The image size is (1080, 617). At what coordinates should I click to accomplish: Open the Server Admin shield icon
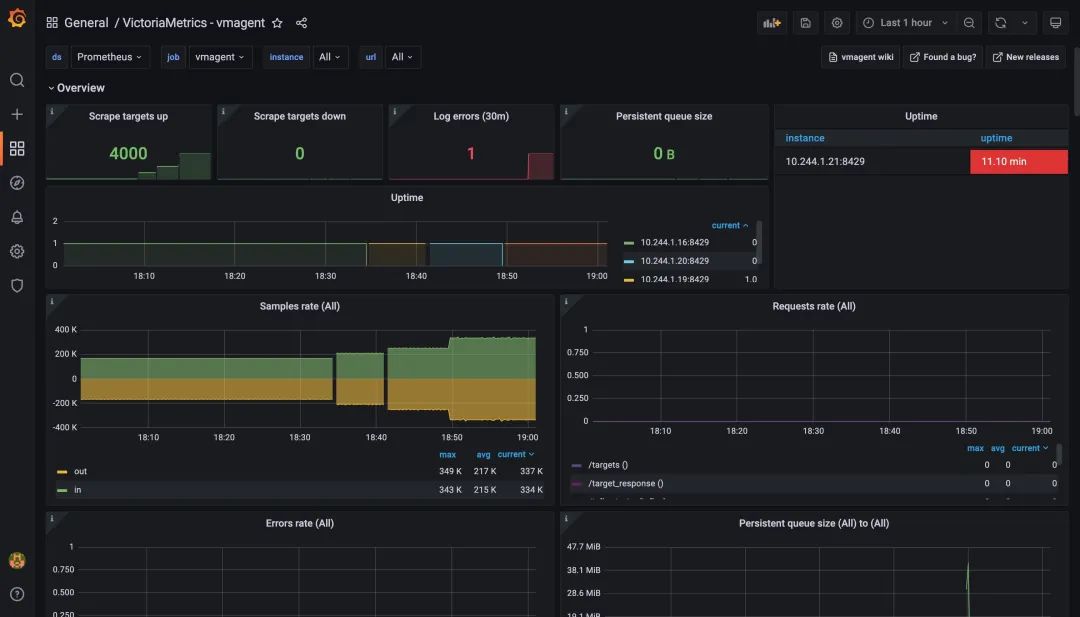pos(17,285)
